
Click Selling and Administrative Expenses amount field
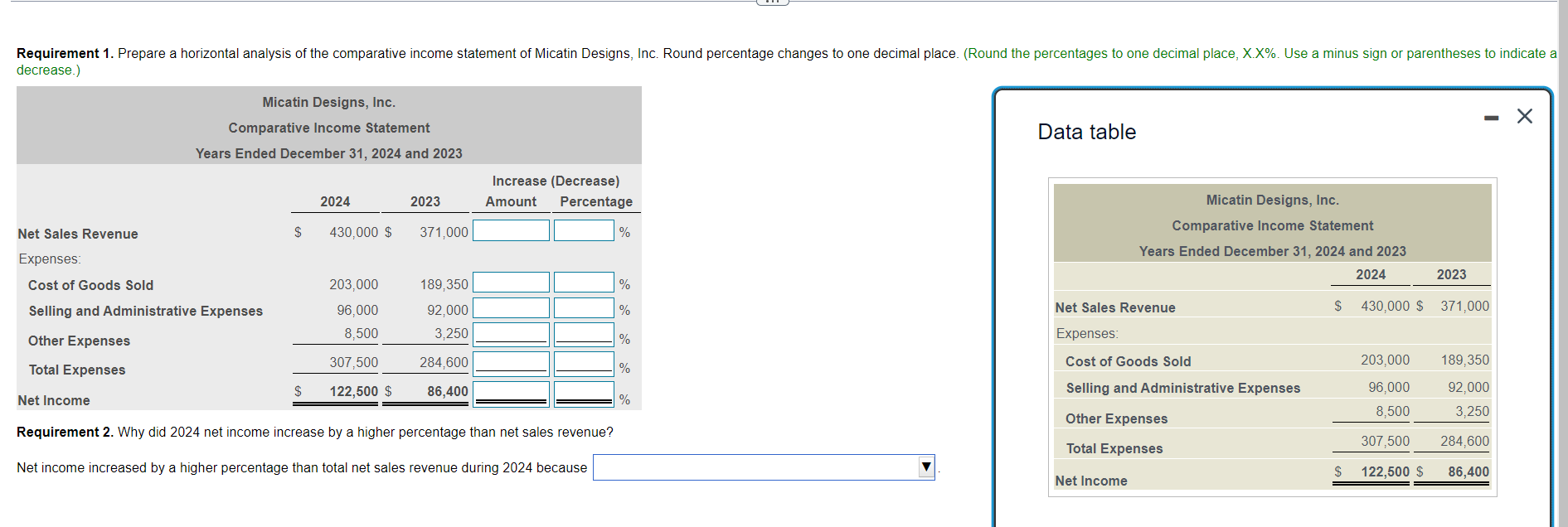pos(511,308)
